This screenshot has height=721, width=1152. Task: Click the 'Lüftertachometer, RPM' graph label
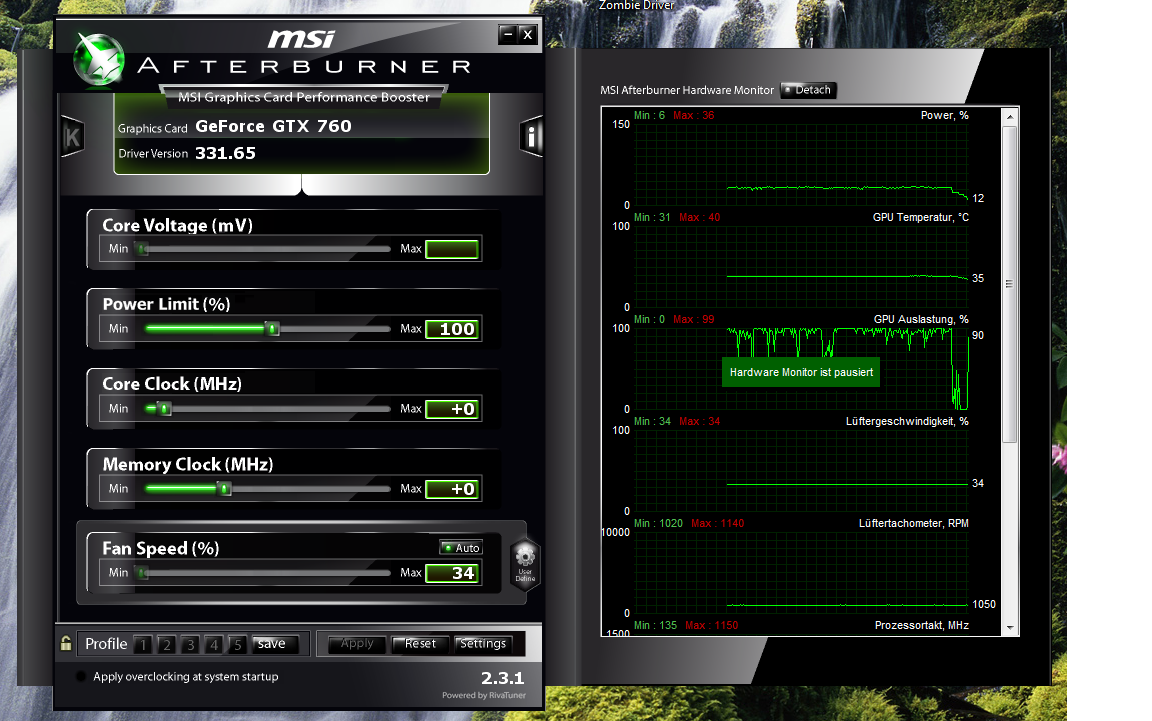[x=913, y=523]
